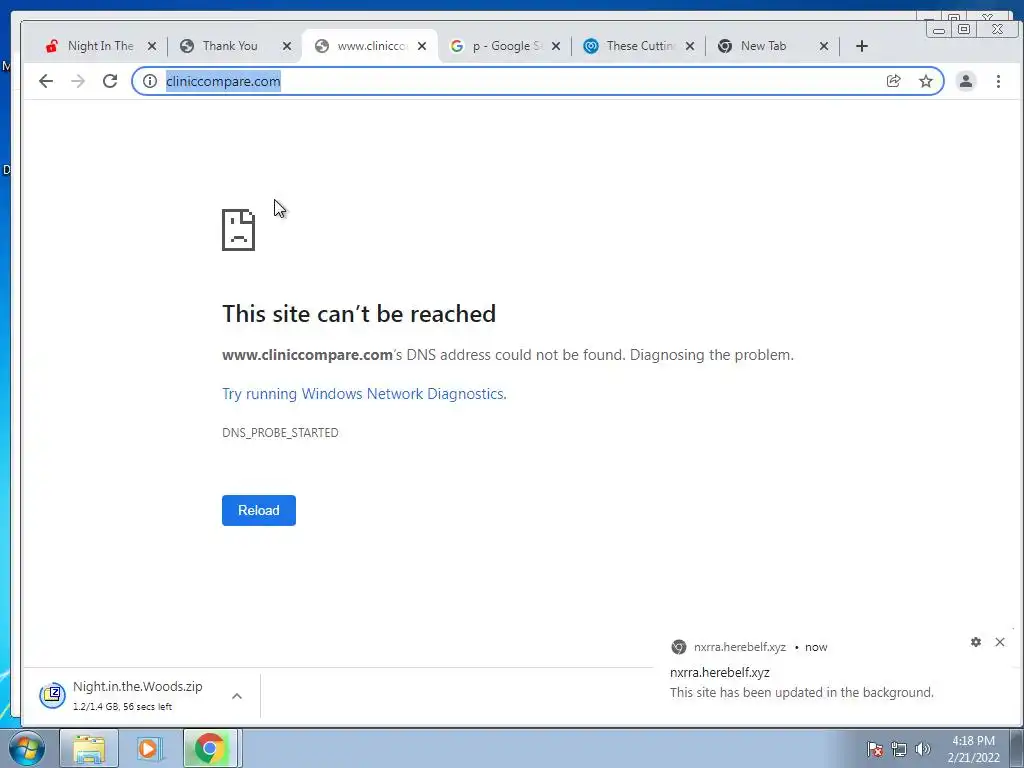Close the These Cutting tab

tap(690, 46)
